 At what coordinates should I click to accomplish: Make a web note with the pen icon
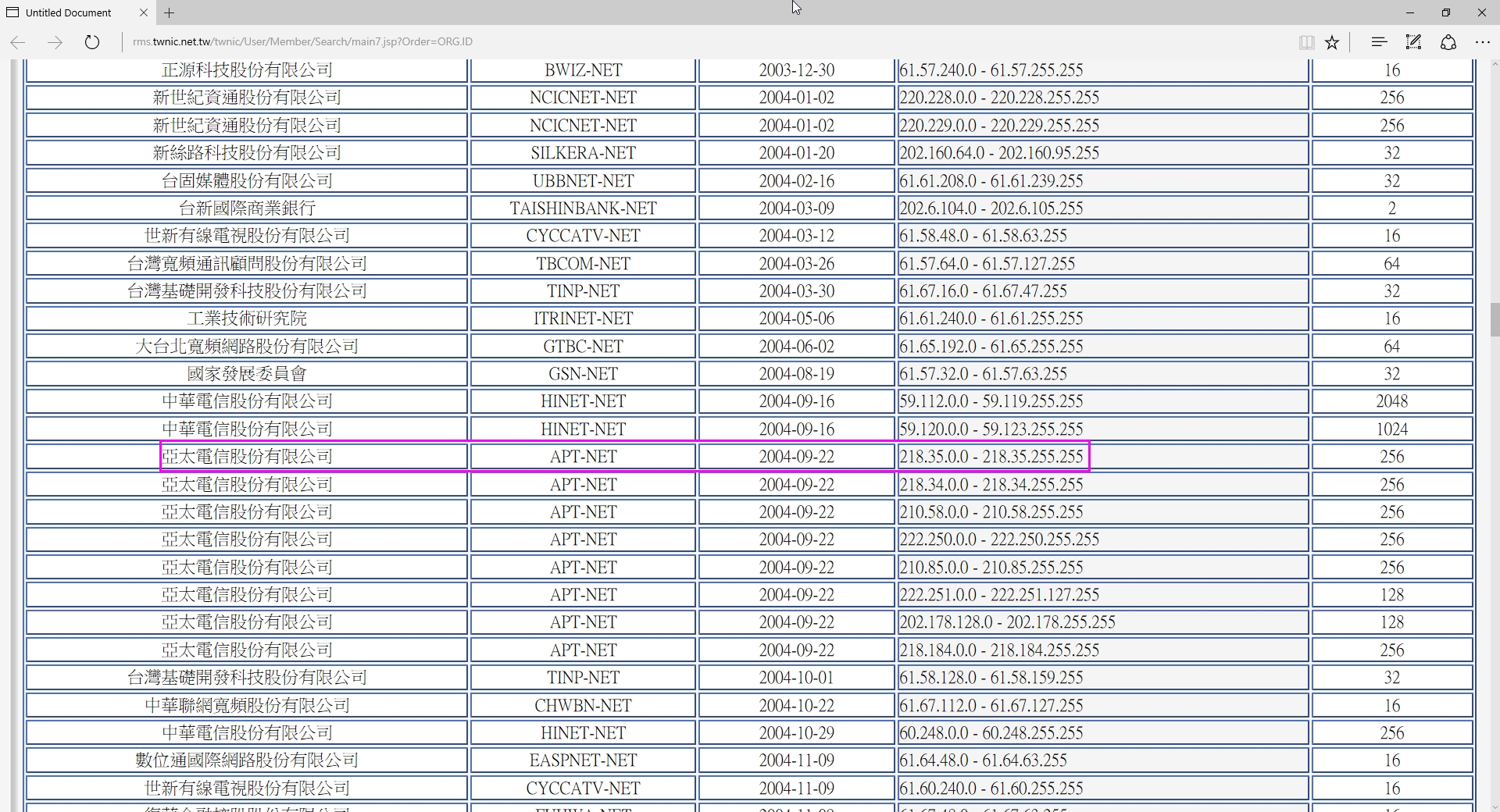tap(1413, 42)
